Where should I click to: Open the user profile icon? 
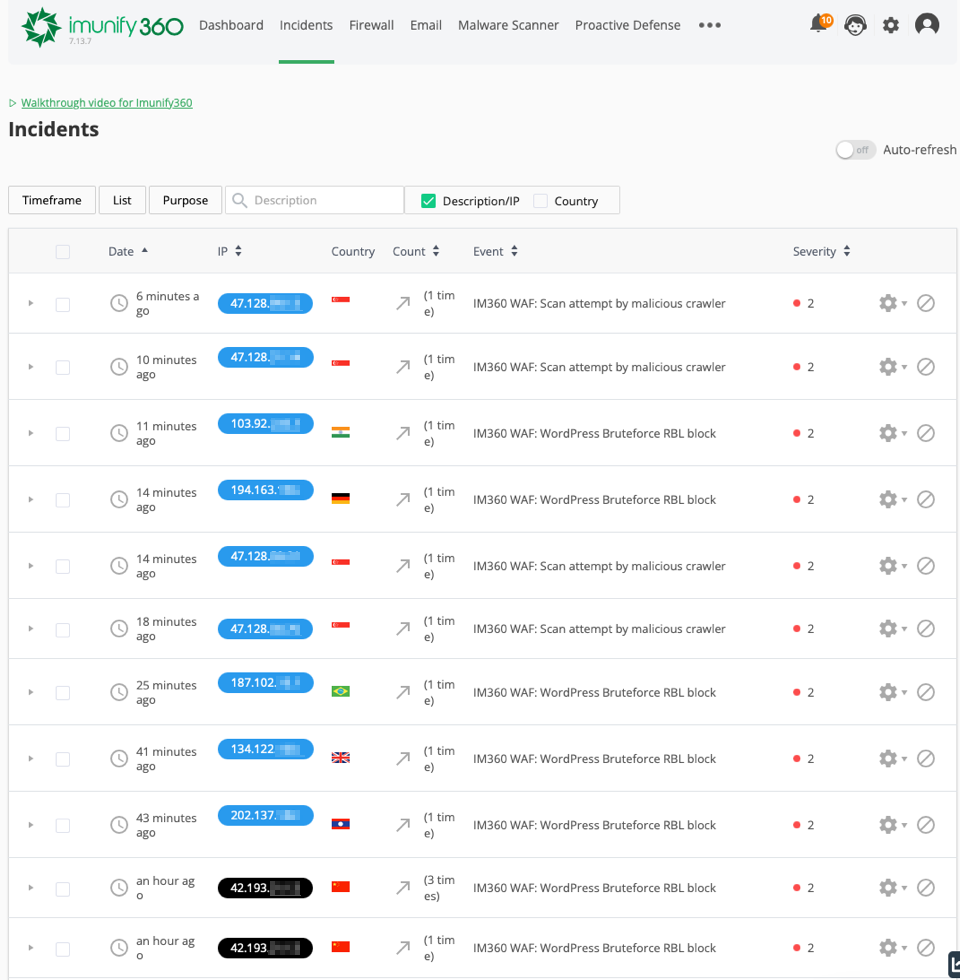(927, 25)
